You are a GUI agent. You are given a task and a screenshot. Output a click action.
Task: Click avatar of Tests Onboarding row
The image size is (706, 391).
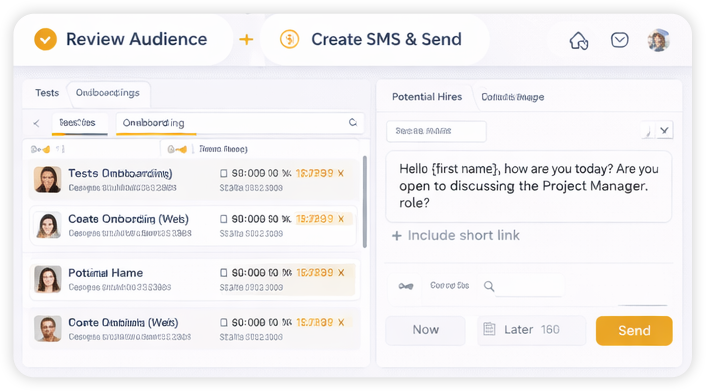point(47,179)
